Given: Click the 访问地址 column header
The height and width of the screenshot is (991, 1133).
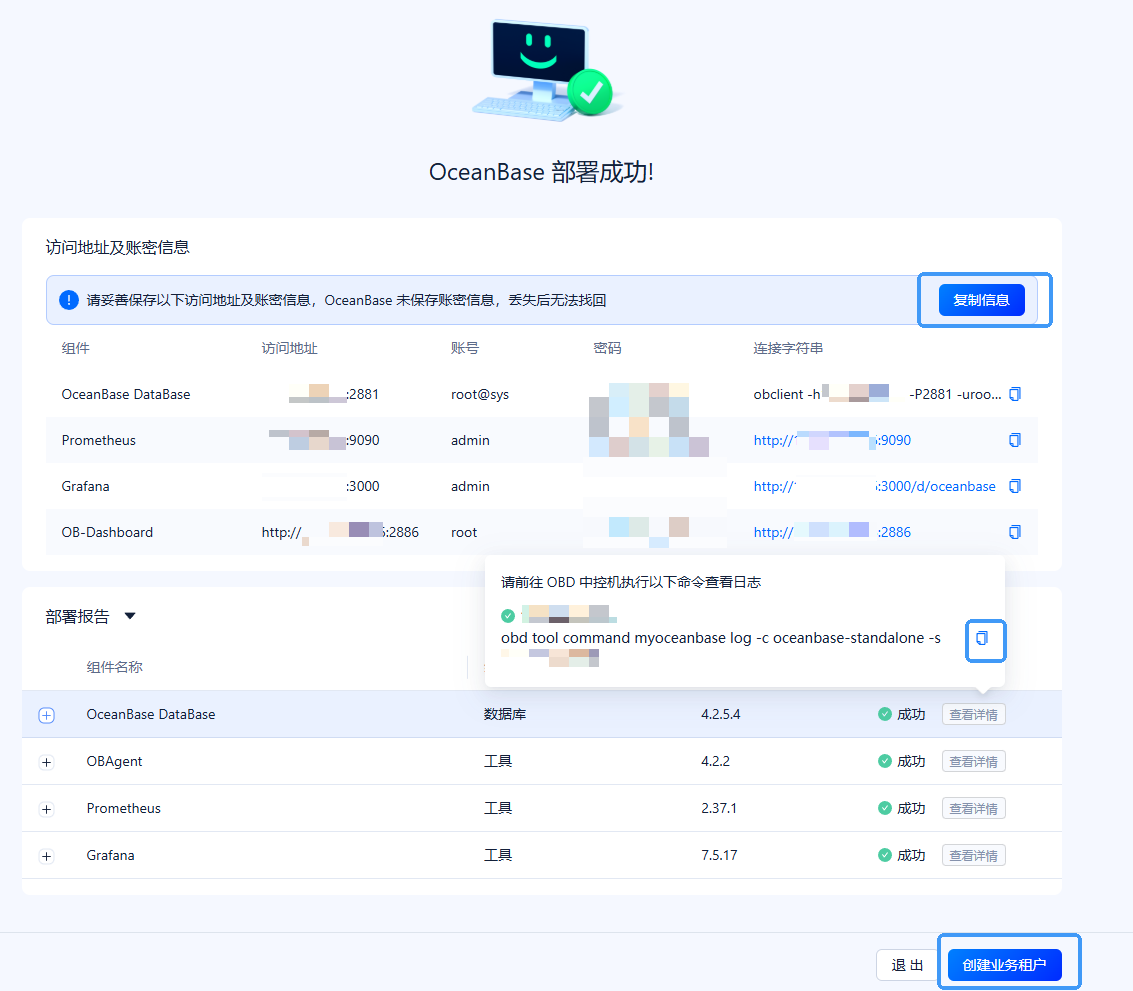Looking at the screenshot, I should (289, 348).
